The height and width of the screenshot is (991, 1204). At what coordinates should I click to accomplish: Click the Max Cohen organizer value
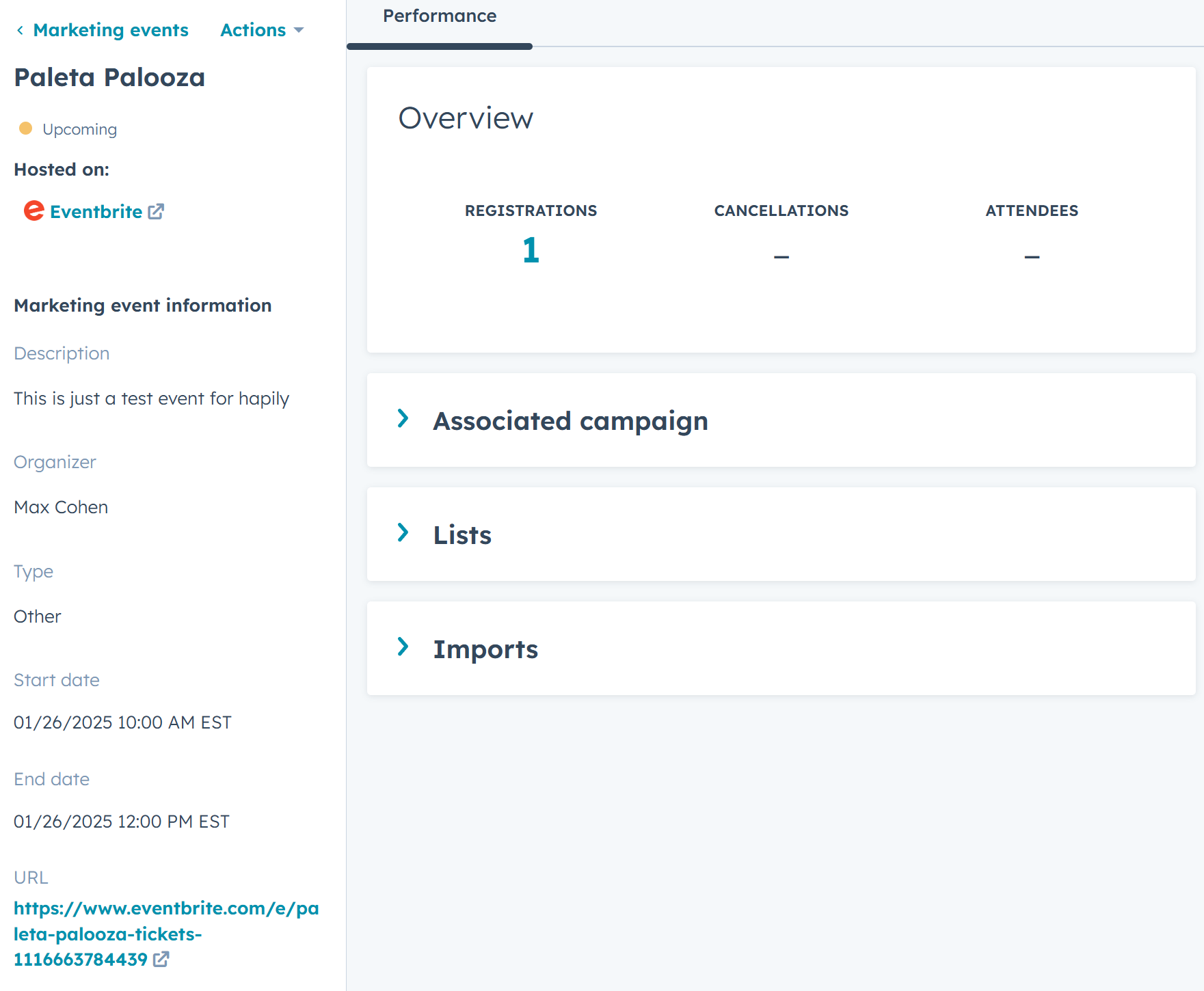tap(61, 507)
